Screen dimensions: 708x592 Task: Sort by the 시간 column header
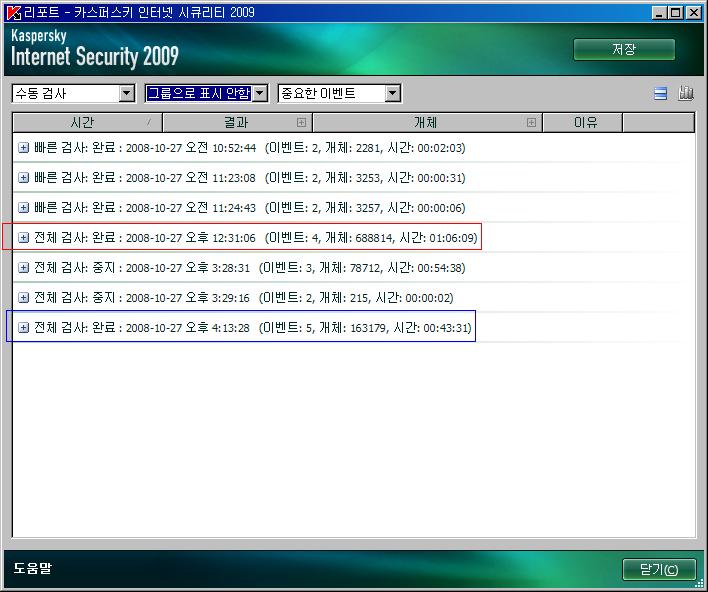coord(87,122)
